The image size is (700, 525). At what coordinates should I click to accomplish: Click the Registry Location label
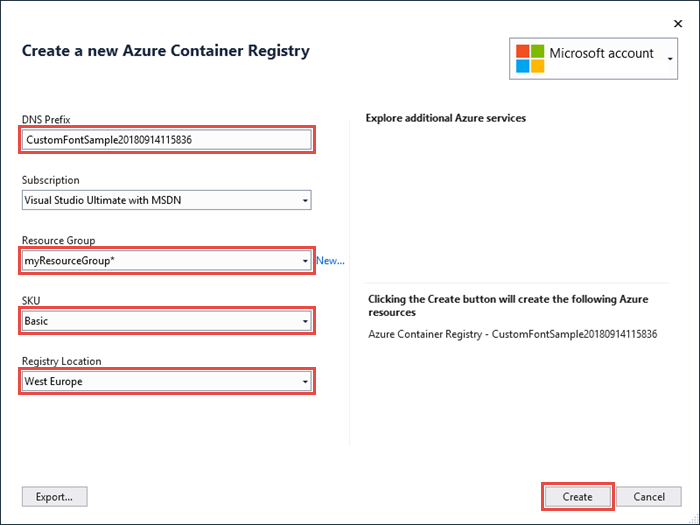click(x=62, y=361)
